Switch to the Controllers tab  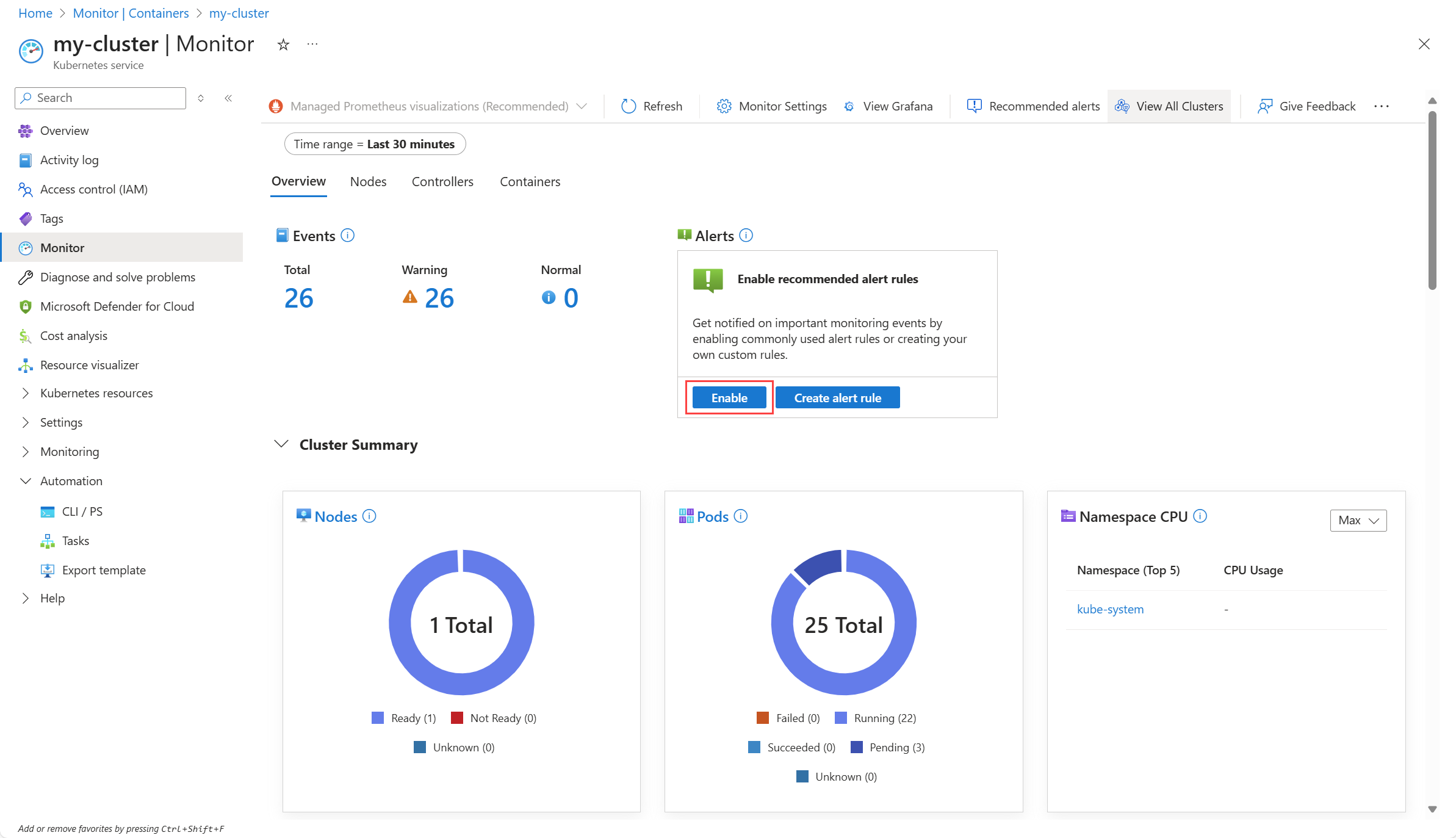[442, 182]
